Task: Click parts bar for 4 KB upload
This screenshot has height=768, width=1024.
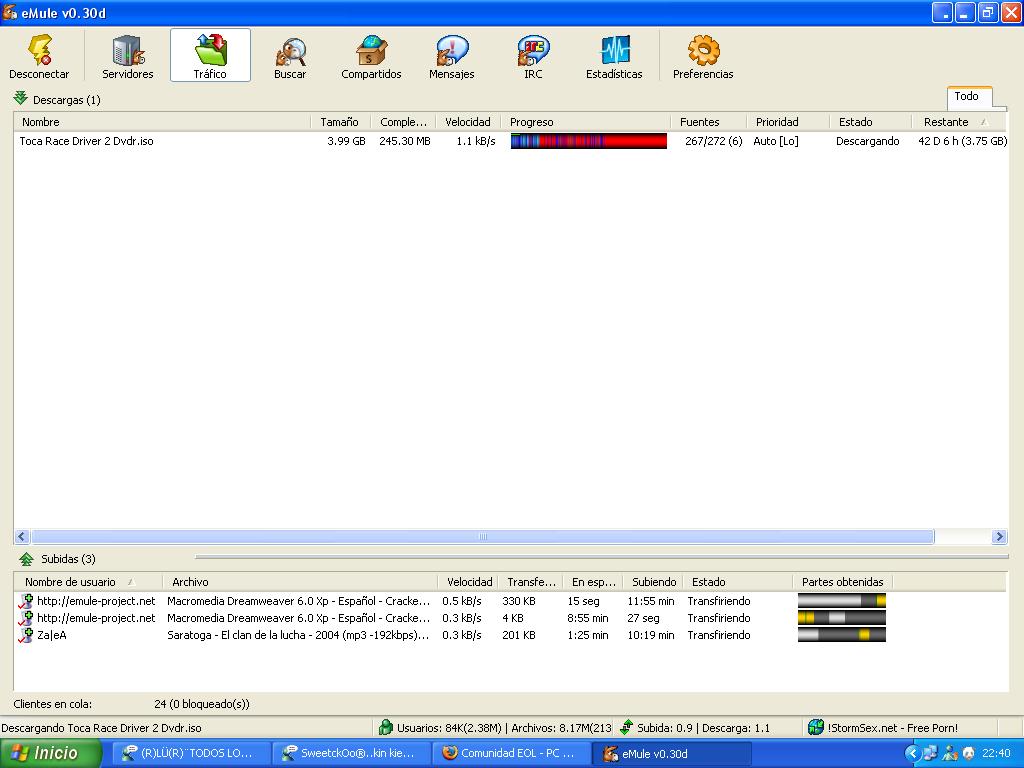Action: click(x=842, y=618)
